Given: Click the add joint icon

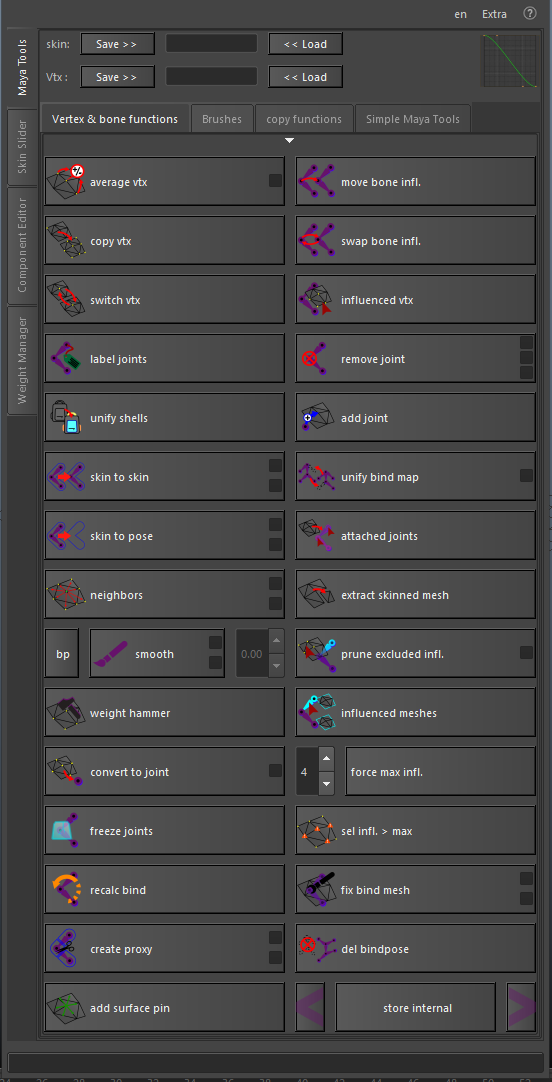Looking at the screenshot, I should pyautogui.click(x=317, y=417).
